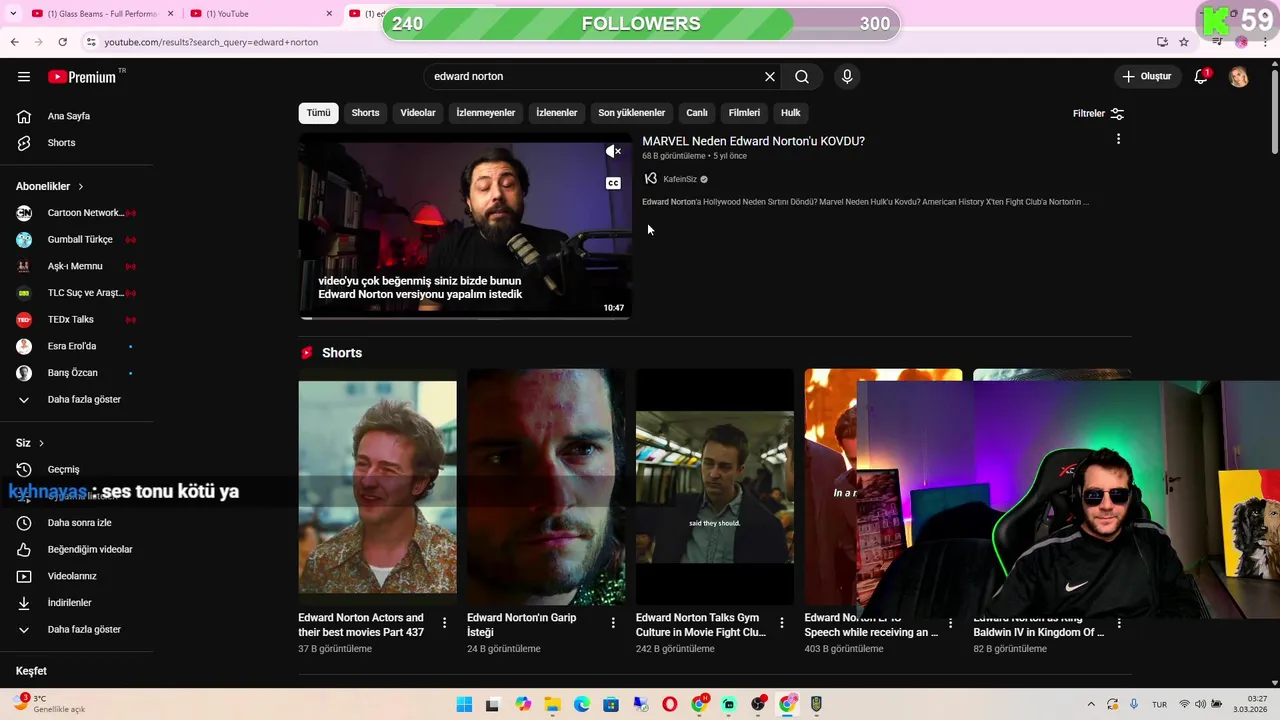
Task: Open the notifications bell
Action: (1201, 77)
